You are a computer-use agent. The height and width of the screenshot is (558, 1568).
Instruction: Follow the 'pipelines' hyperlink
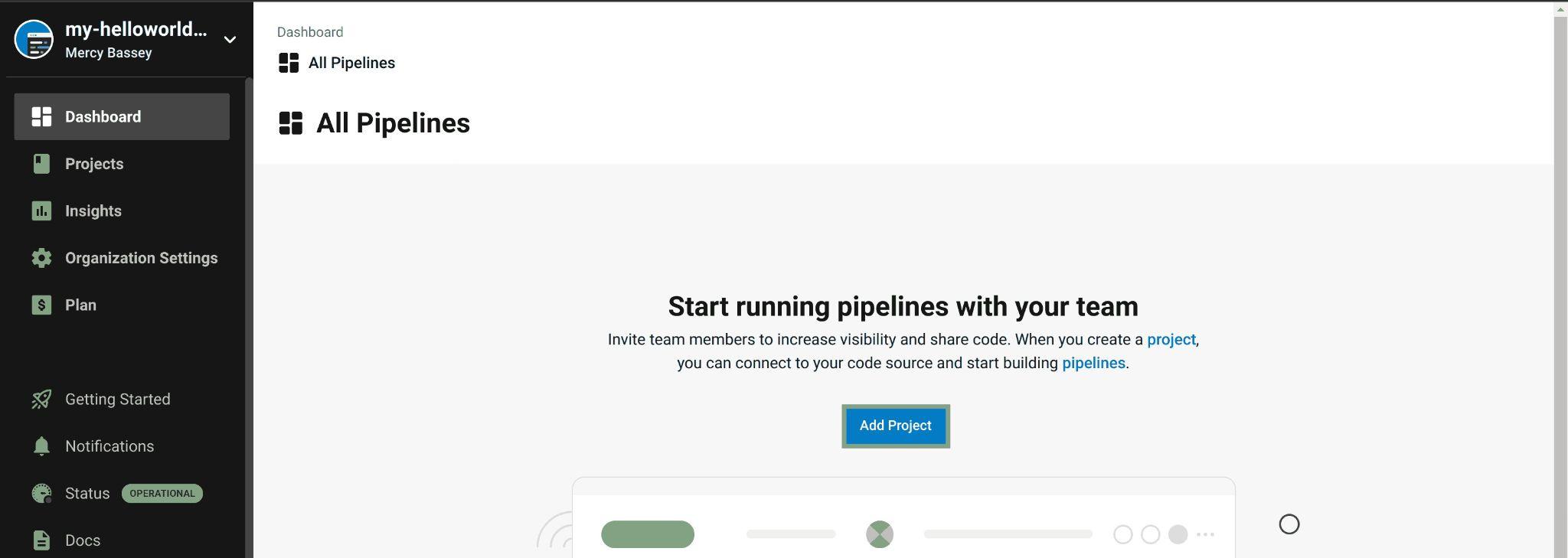[1093, 363]
